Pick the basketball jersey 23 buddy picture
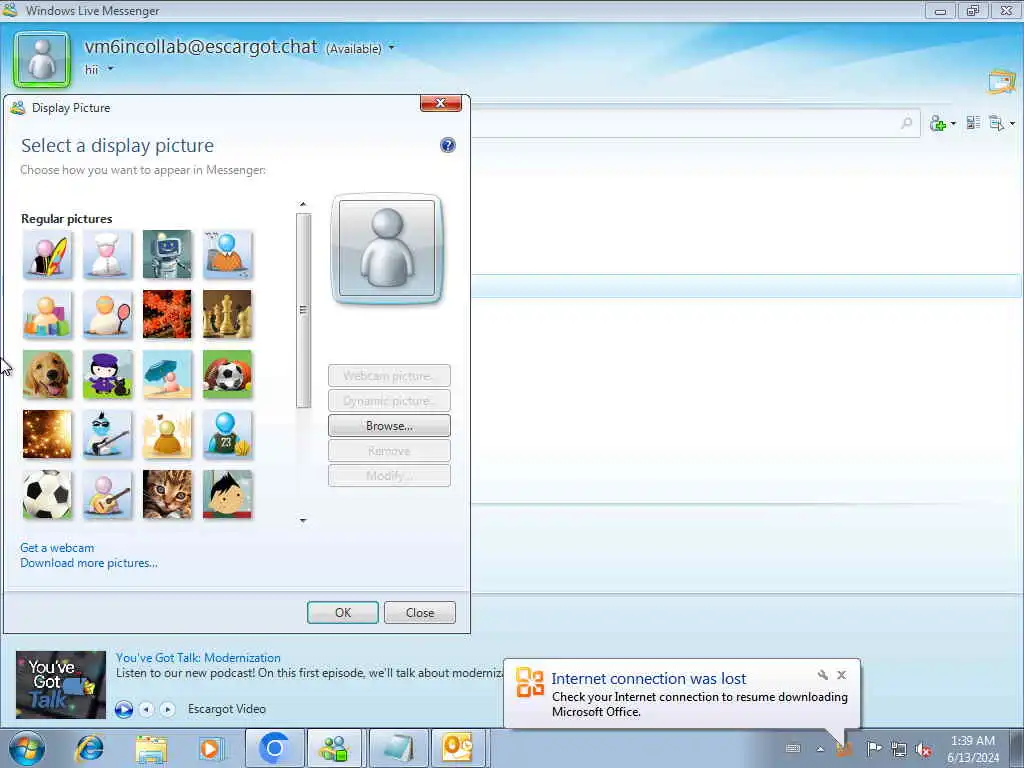1024x768 pixels. point(227,435)
